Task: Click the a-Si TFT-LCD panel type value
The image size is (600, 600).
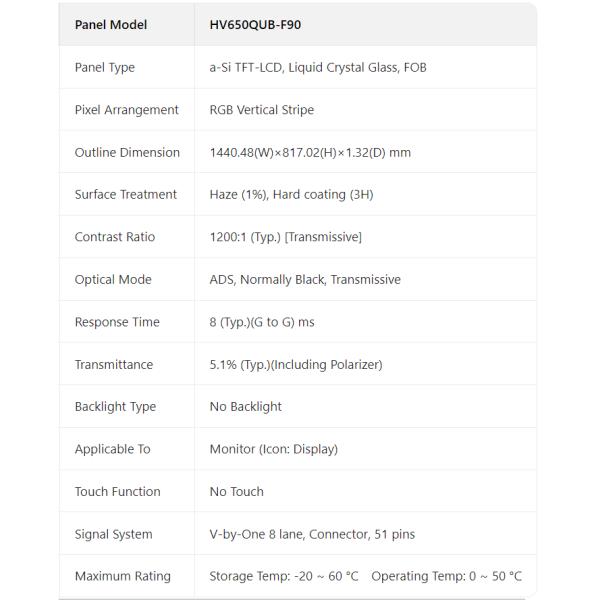Action: [x=318, y=68]
